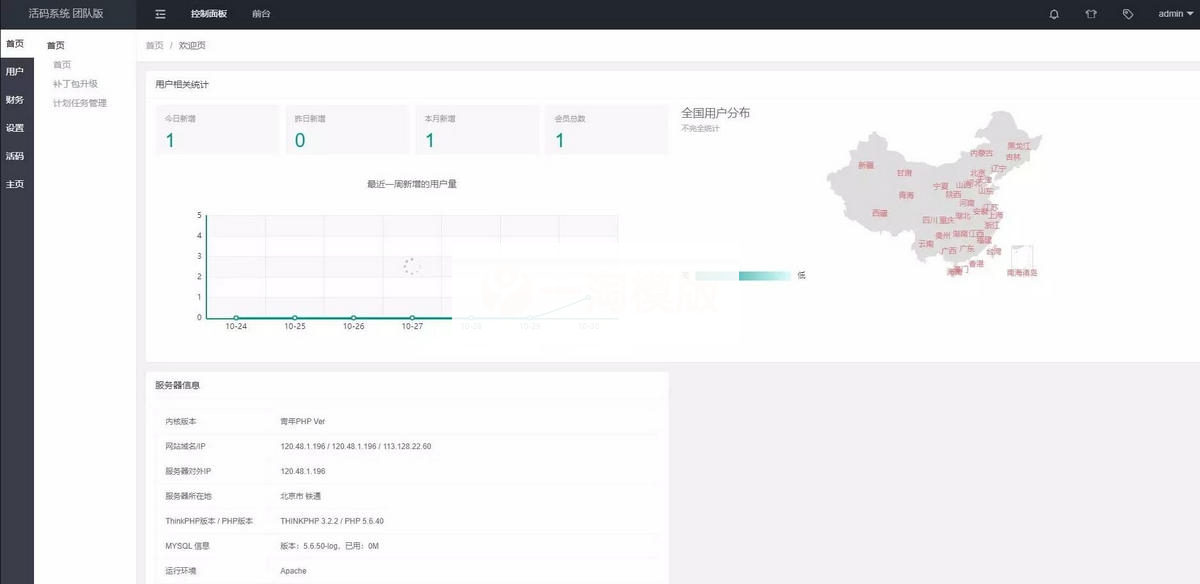Click 新疆 region on the China map
1200x584 pixels.
(866, 164)
